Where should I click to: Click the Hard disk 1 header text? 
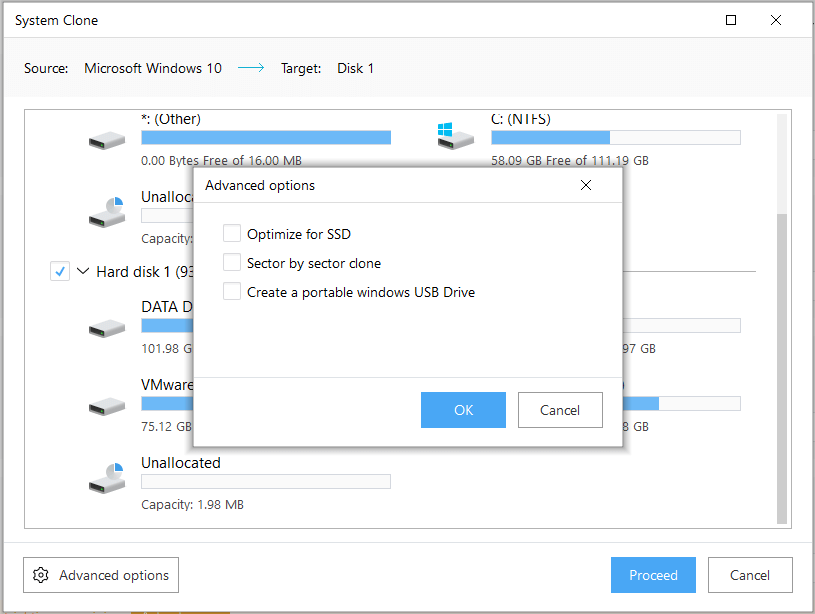pyautogui.click(x=145, y=271)
